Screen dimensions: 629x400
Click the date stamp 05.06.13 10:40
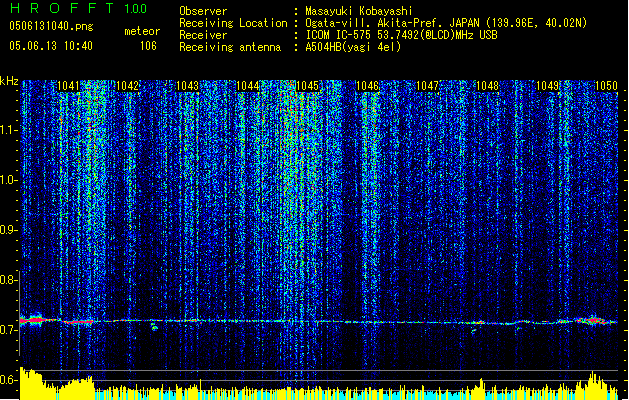click(x=51, y=46)
